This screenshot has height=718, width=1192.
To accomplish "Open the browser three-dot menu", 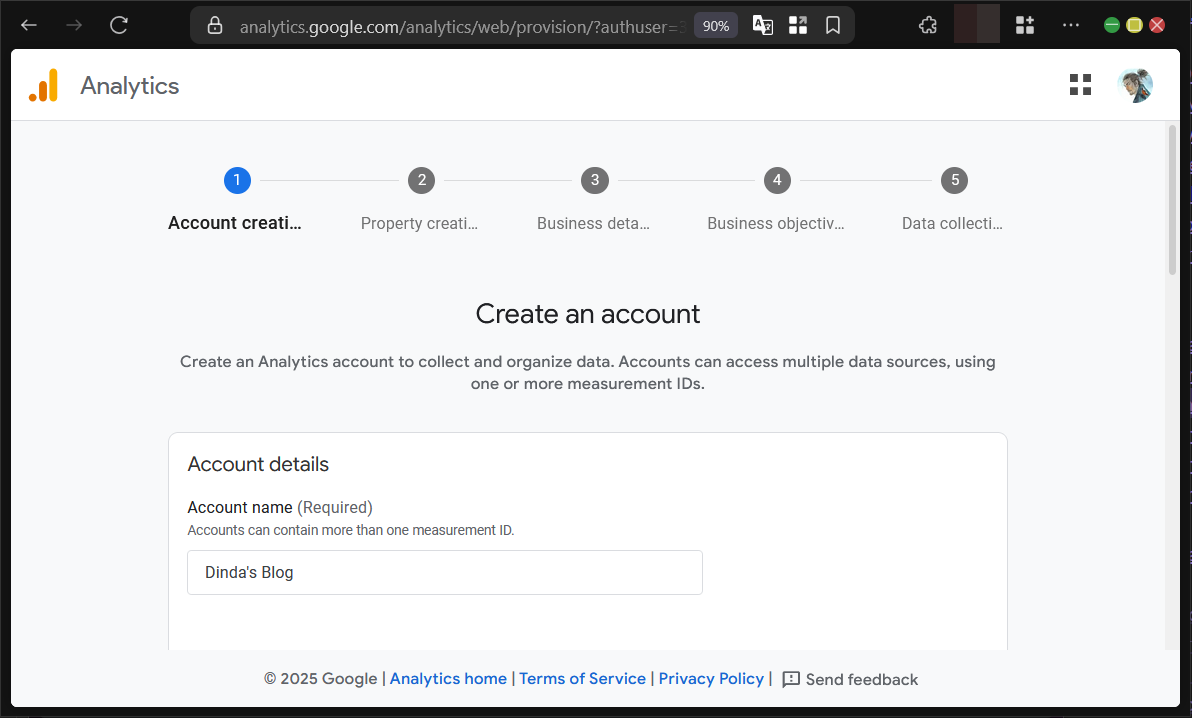I will [x=1071, y=25].
